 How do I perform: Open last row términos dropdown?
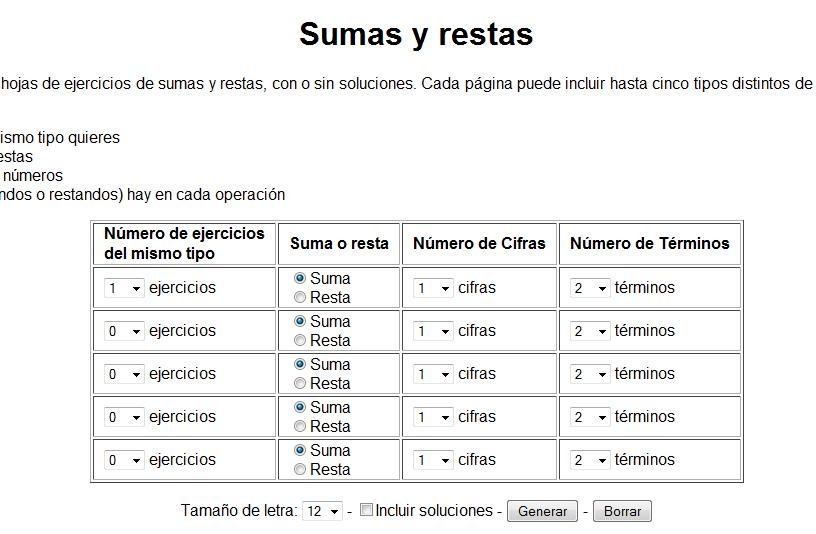tap(590, 460)
